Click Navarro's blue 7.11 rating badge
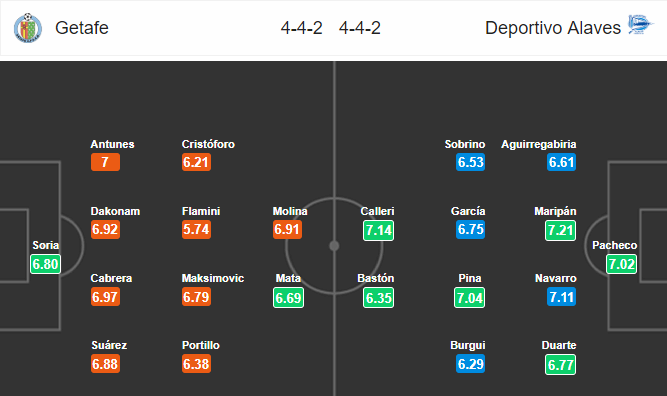This screenshot has width=667, height=396. coord(561,297)
